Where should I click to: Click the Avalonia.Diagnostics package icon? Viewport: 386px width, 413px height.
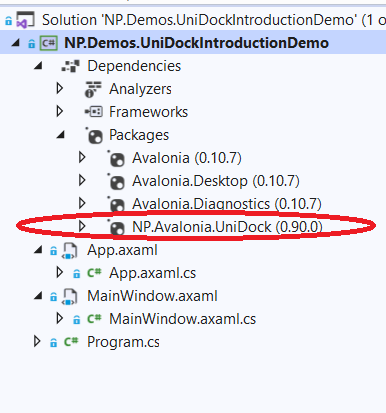117,204
